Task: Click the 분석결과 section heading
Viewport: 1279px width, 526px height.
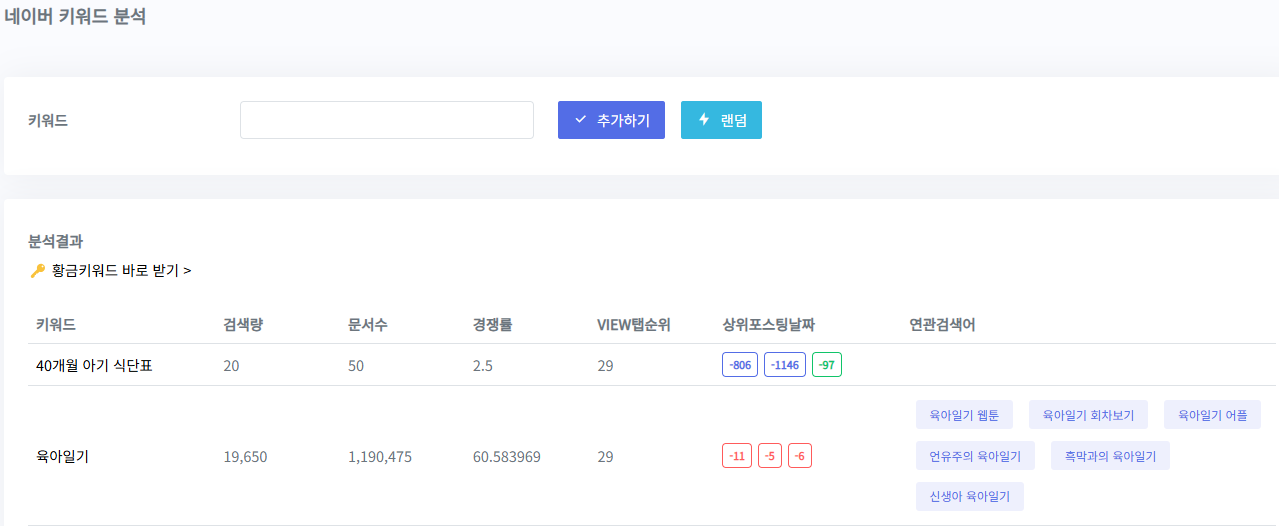Action: [56, 241]
